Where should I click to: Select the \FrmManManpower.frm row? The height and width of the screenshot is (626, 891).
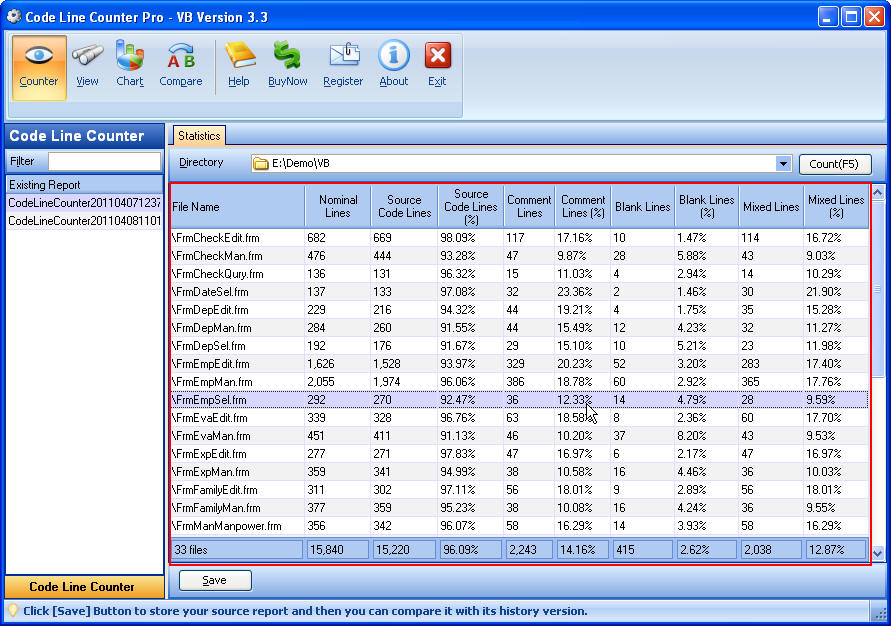tap(519, 526)
